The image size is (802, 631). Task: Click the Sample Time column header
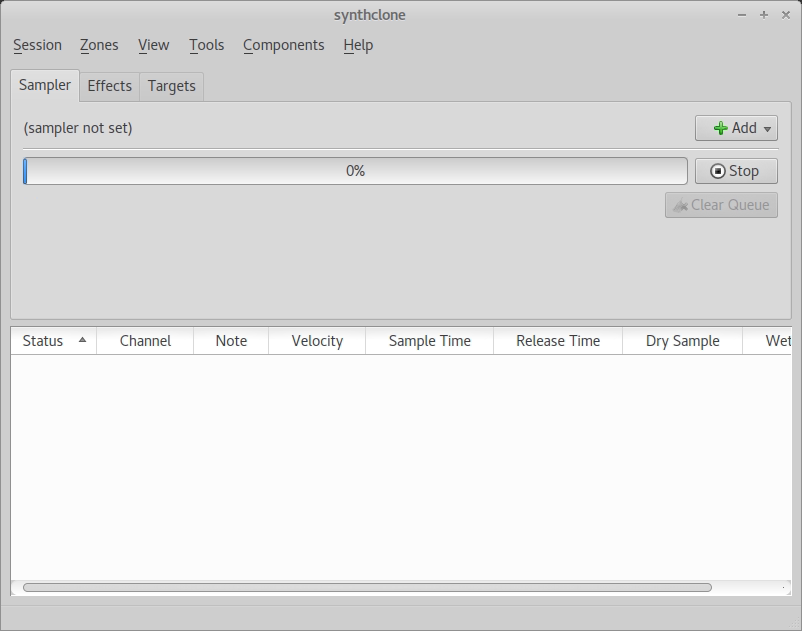pos(430,341)
